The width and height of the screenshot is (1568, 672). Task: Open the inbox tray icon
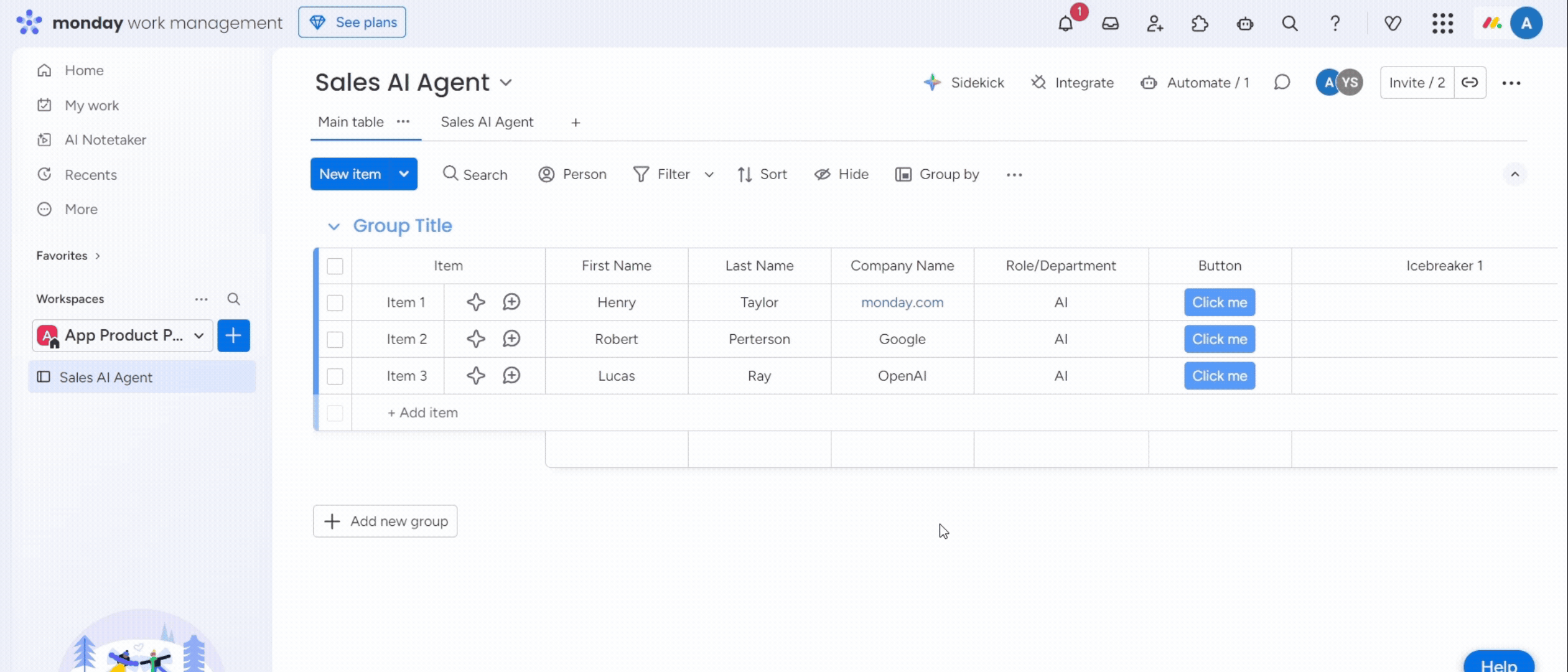(x=1110, y=24)
